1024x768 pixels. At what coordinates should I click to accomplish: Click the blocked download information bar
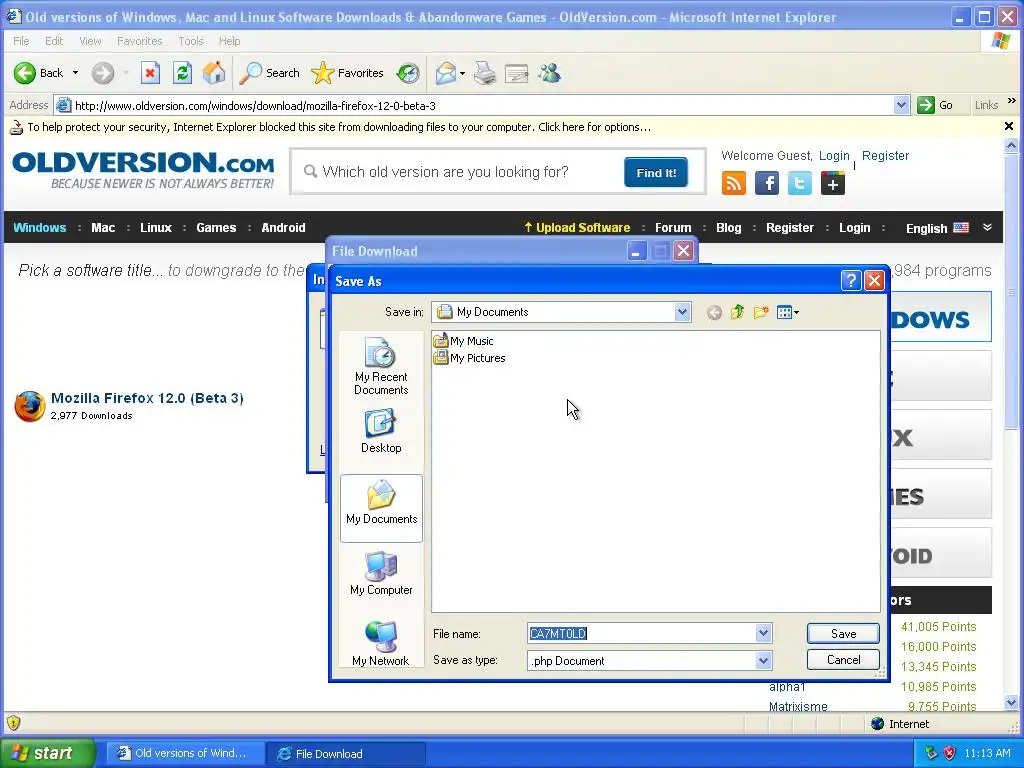click(x=503, y=127)
